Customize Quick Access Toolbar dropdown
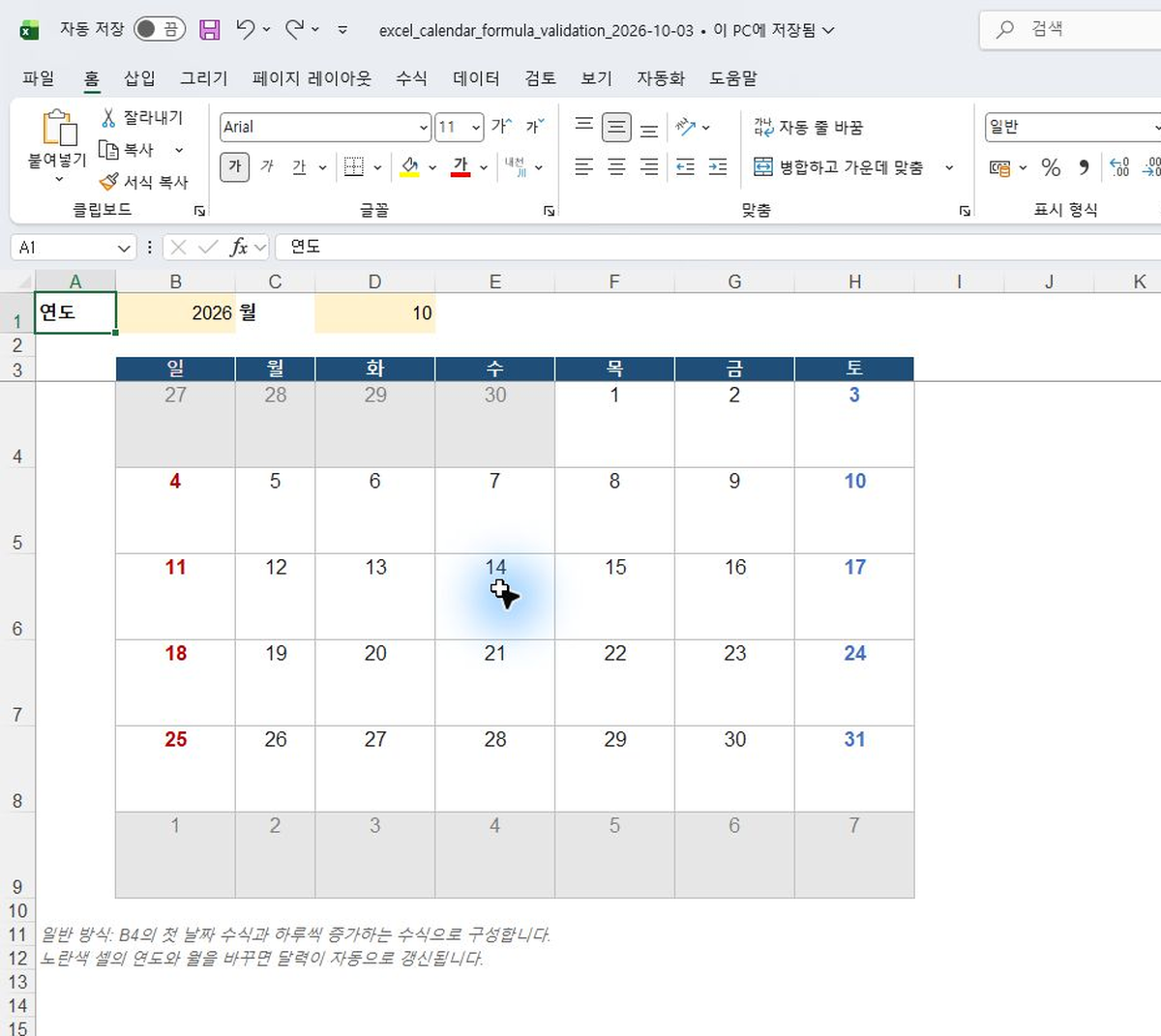Viewport: 1161px width, 1036px height. point(342,30)
